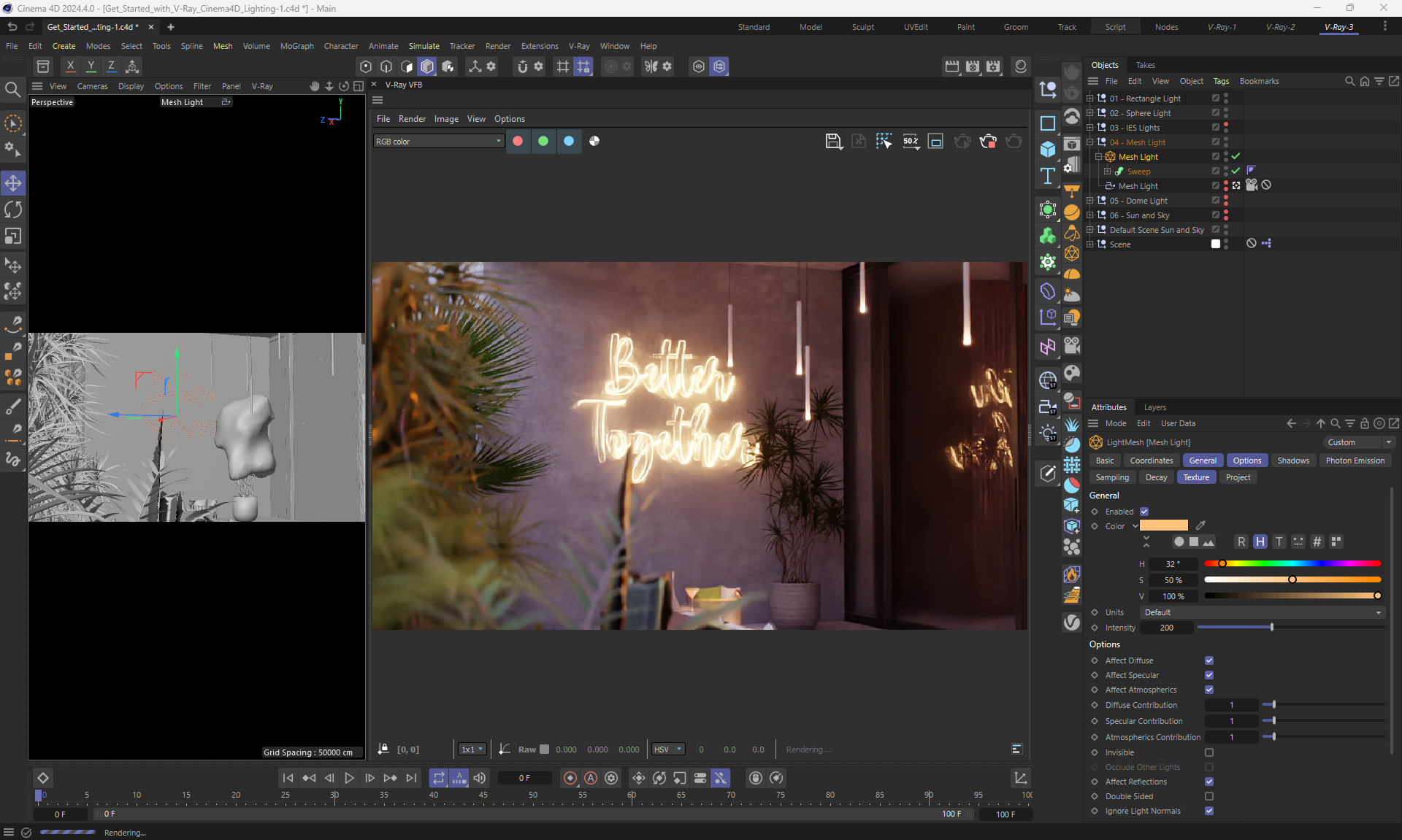Switch to the Shadows attribute tab
Image resolution: width=1402 pixels, height=840 pixels.
tap(1292, 461)
